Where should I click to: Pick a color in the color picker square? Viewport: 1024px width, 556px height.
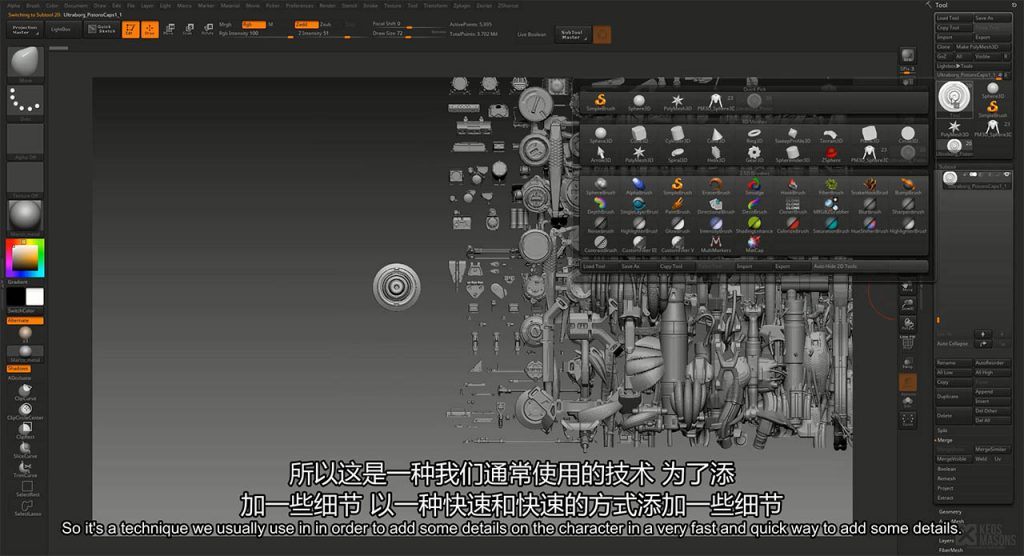click(25, 258)
